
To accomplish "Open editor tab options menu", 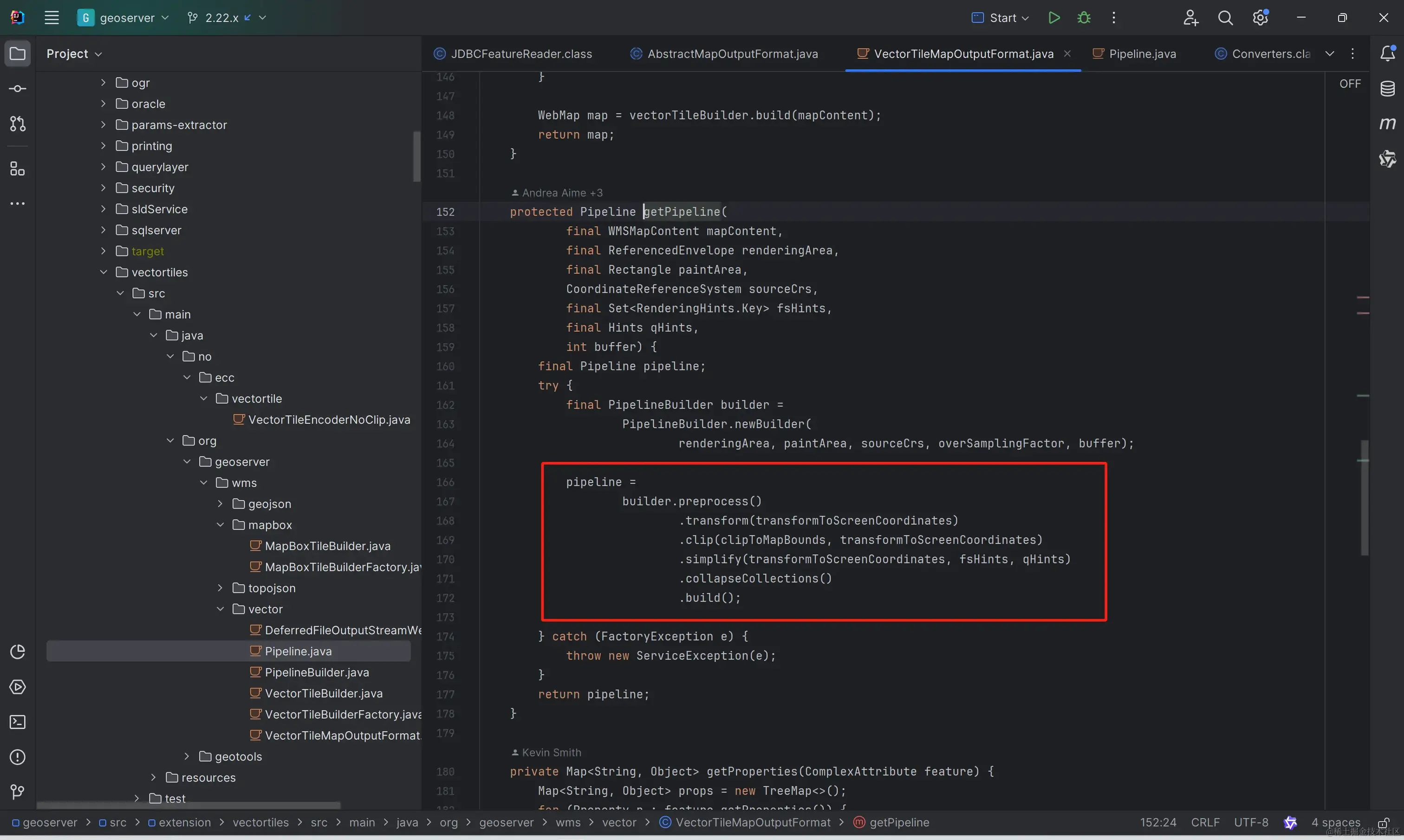I will pos(1352,54).
